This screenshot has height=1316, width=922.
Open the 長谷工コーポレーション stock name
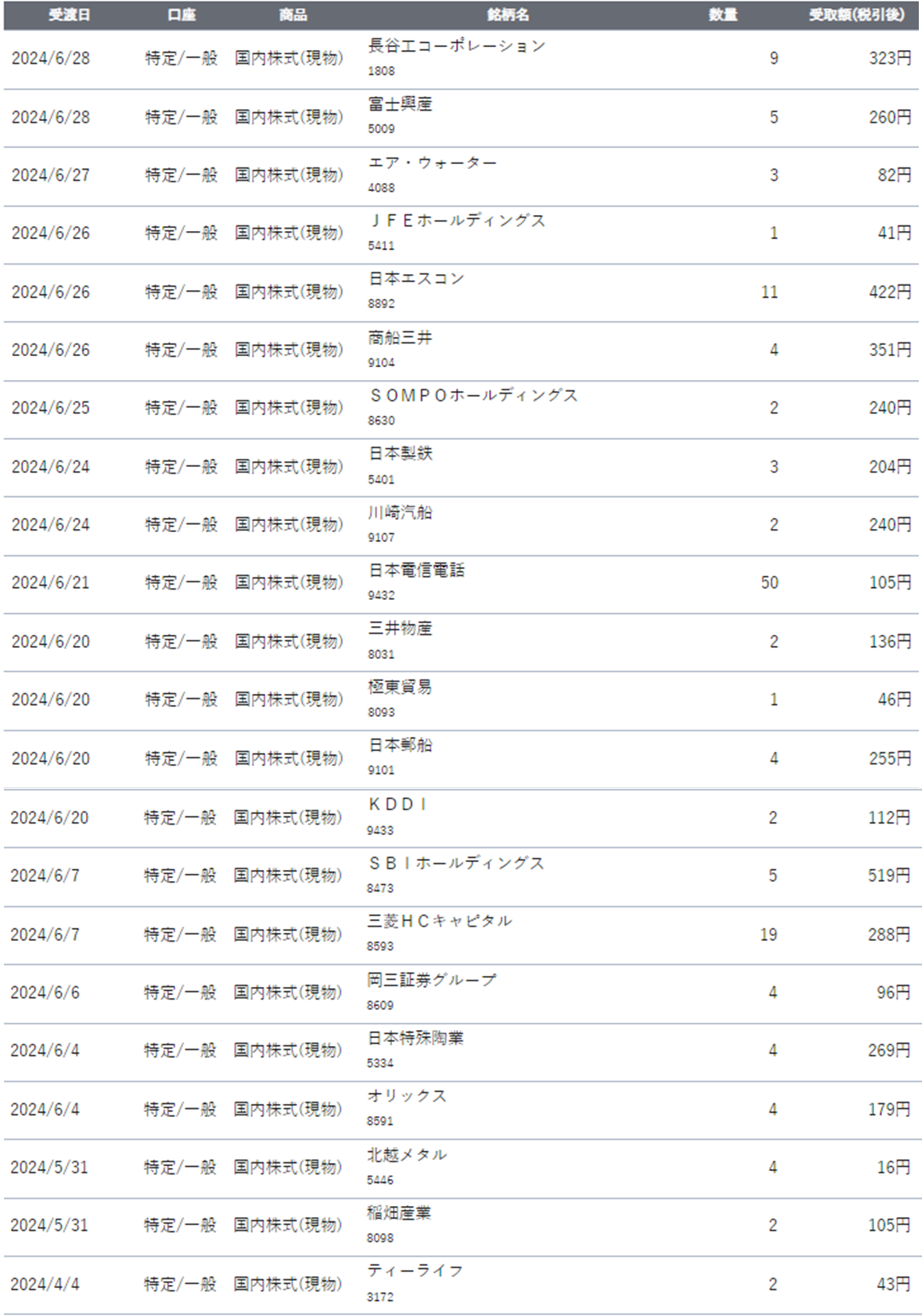[457, 46]
